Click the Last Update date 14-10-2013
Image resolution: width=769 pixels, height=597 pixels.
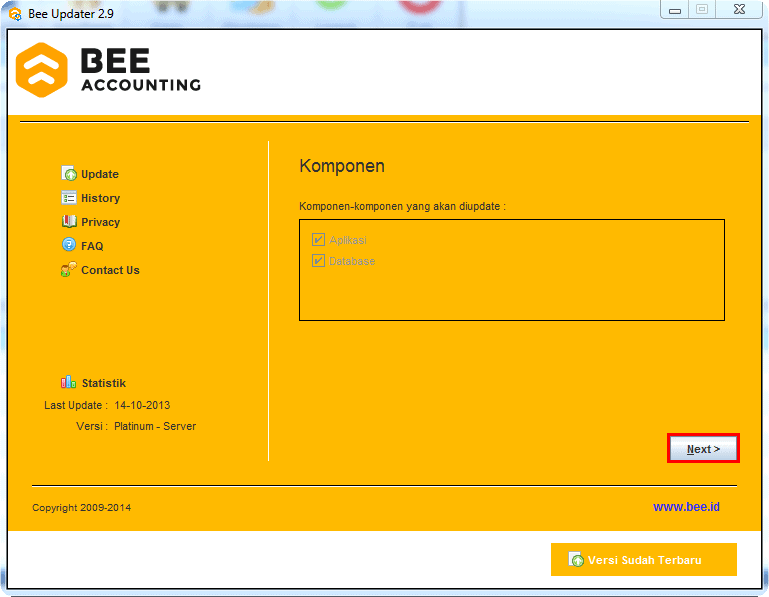coord(142,405)
